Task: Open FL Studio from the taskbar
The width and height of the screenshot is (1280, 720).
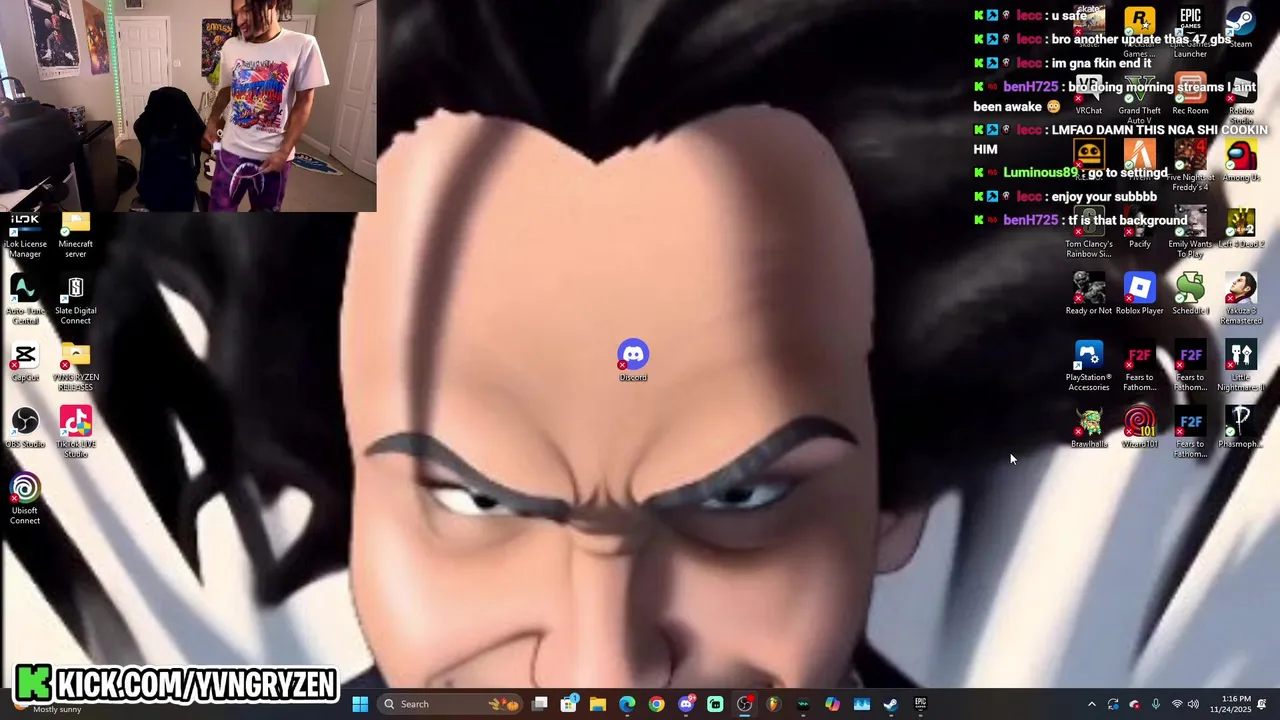Action: coord(774,704)
